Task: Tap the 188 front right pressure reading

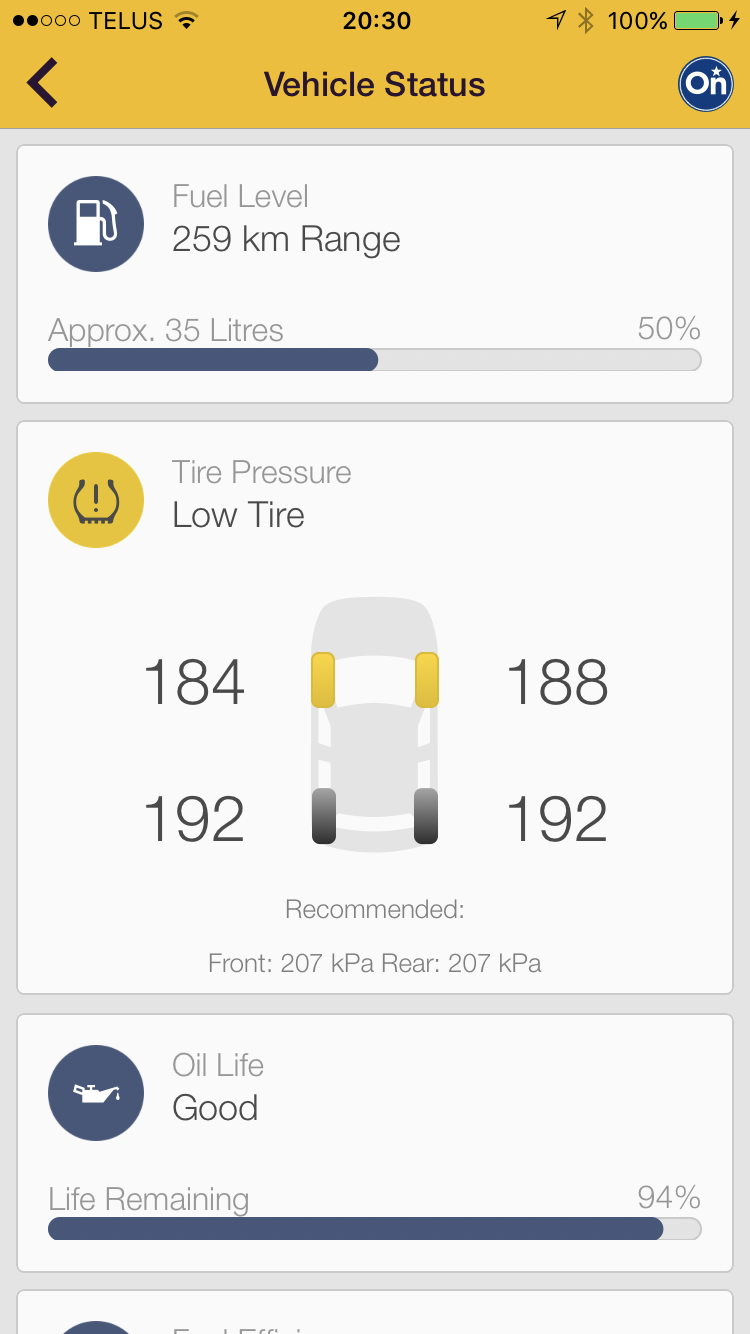Action: [x=557, y=683]
